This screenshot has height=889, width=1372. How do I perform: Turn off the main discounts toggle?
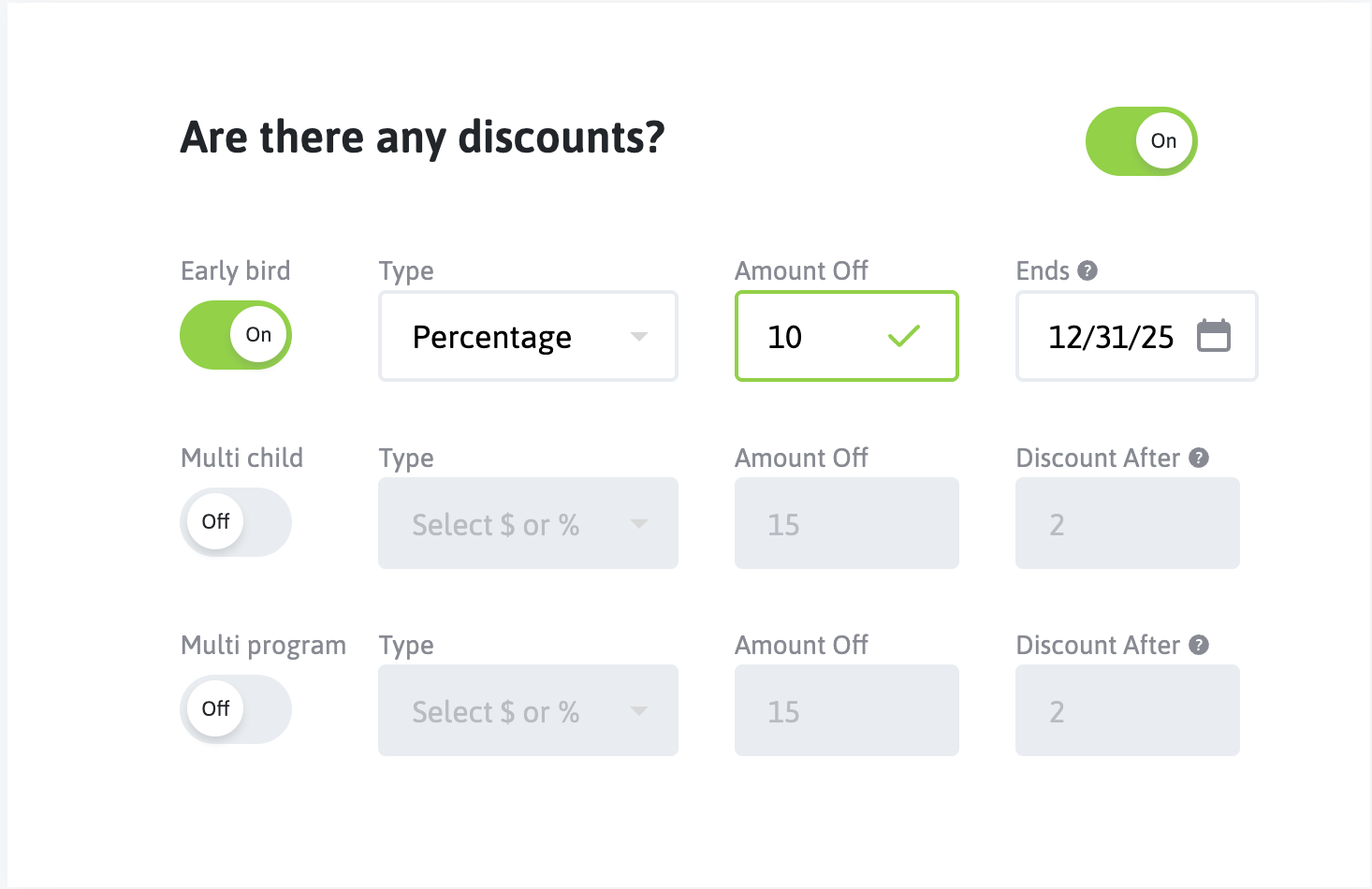tap(1141, 141)
